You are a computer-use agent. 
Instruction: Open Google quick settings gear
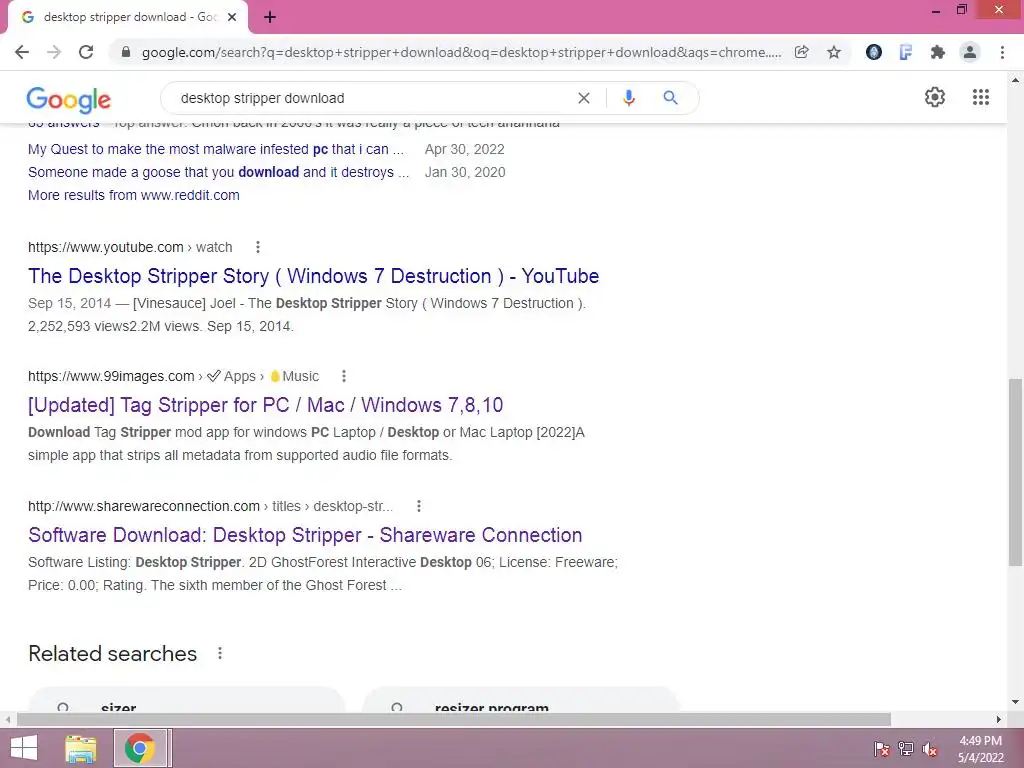[935, 97]
